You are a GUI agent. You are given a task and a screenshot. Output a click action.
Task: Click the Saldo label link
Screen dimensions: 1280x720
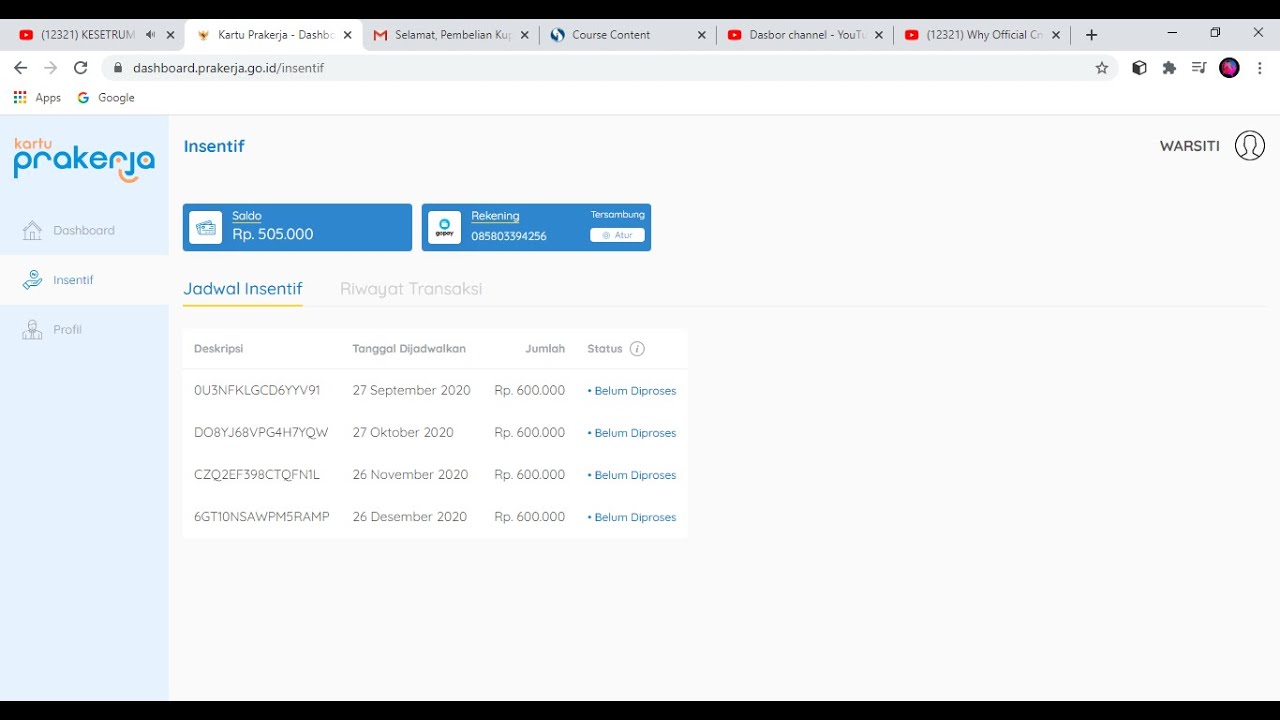[x=247, y=216]
